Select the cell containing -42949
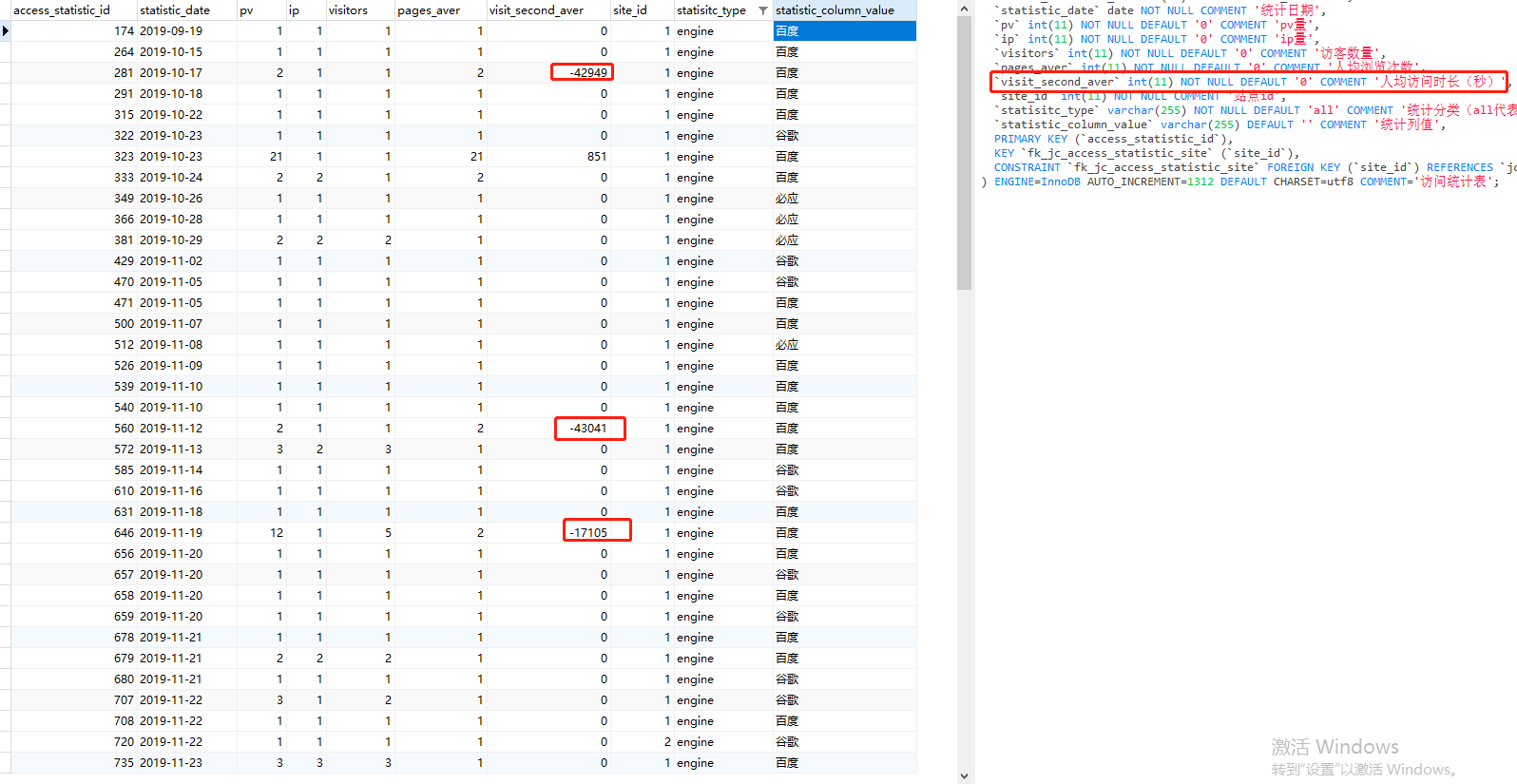 (583, 73)
